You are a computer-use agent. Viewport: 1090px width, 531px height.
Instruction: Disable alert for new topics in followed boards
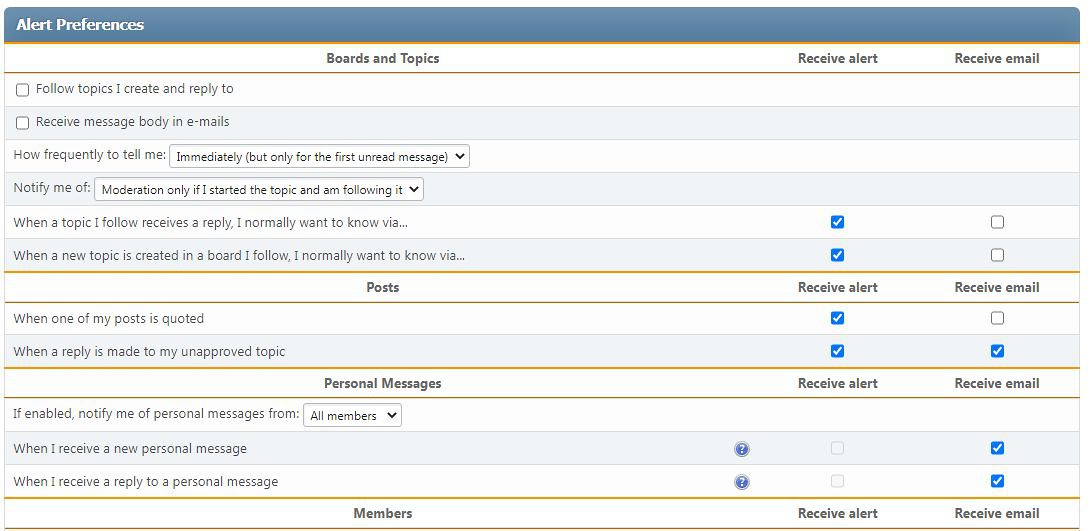[837, 255]
